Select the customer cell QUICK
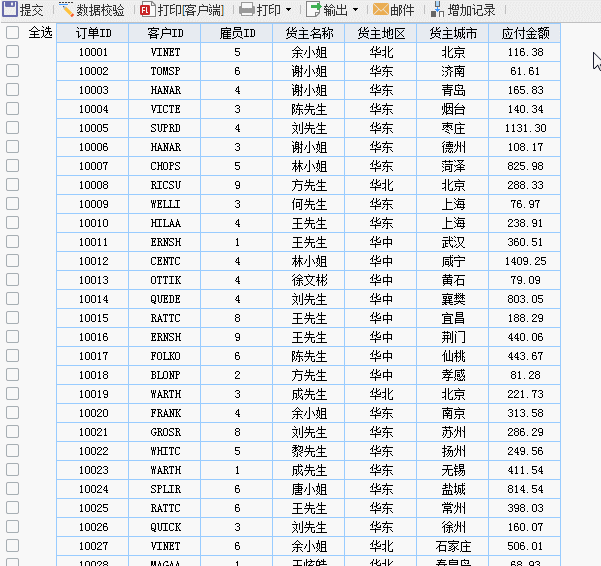 click(165, 527)
